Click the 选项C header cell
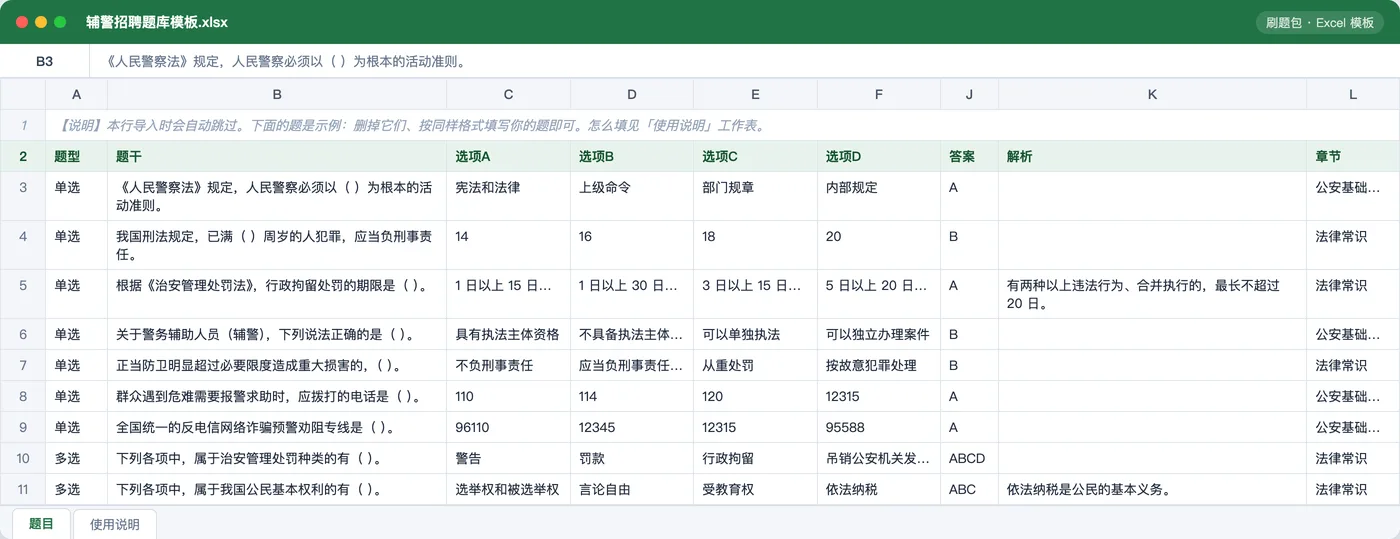Screen dimensions: 1400x539 (755, 156)
